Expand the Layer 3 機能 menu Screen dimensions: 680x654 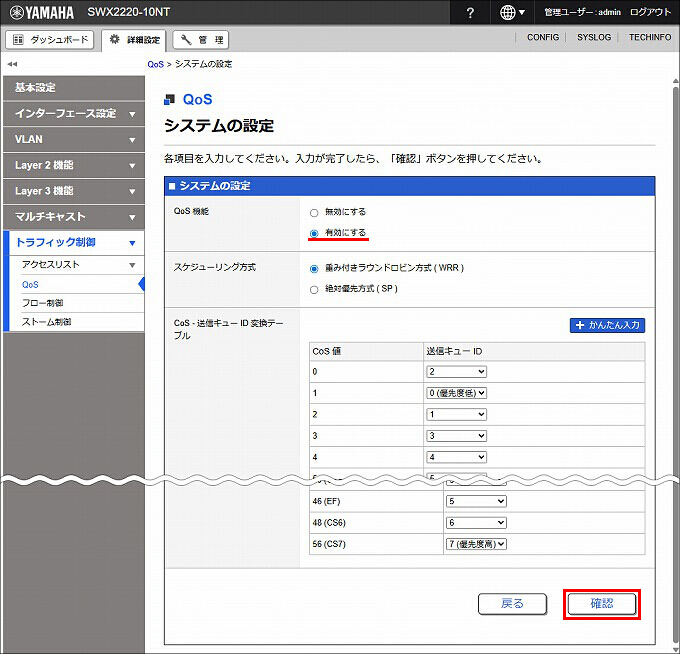[x=74, y=191]
